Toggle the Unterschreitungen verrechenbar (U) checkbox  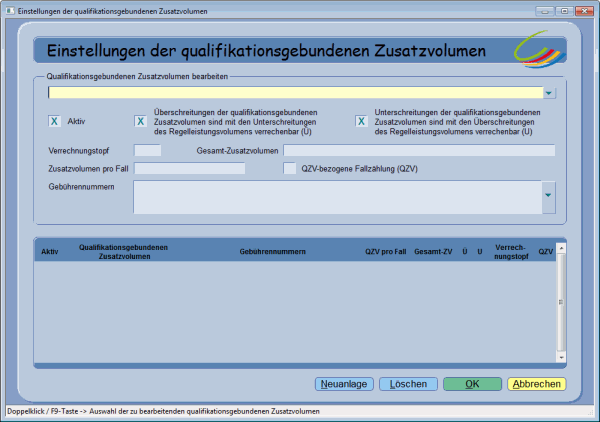(x=361, y=121)
